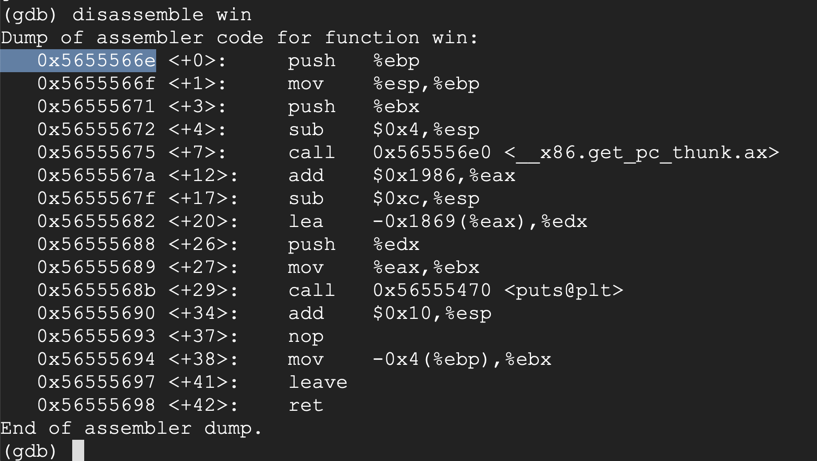The width and height of the screenshot is (817, 461).
Task: Click the 'Dump of assembler code' header line
Action: click(239, 38)
